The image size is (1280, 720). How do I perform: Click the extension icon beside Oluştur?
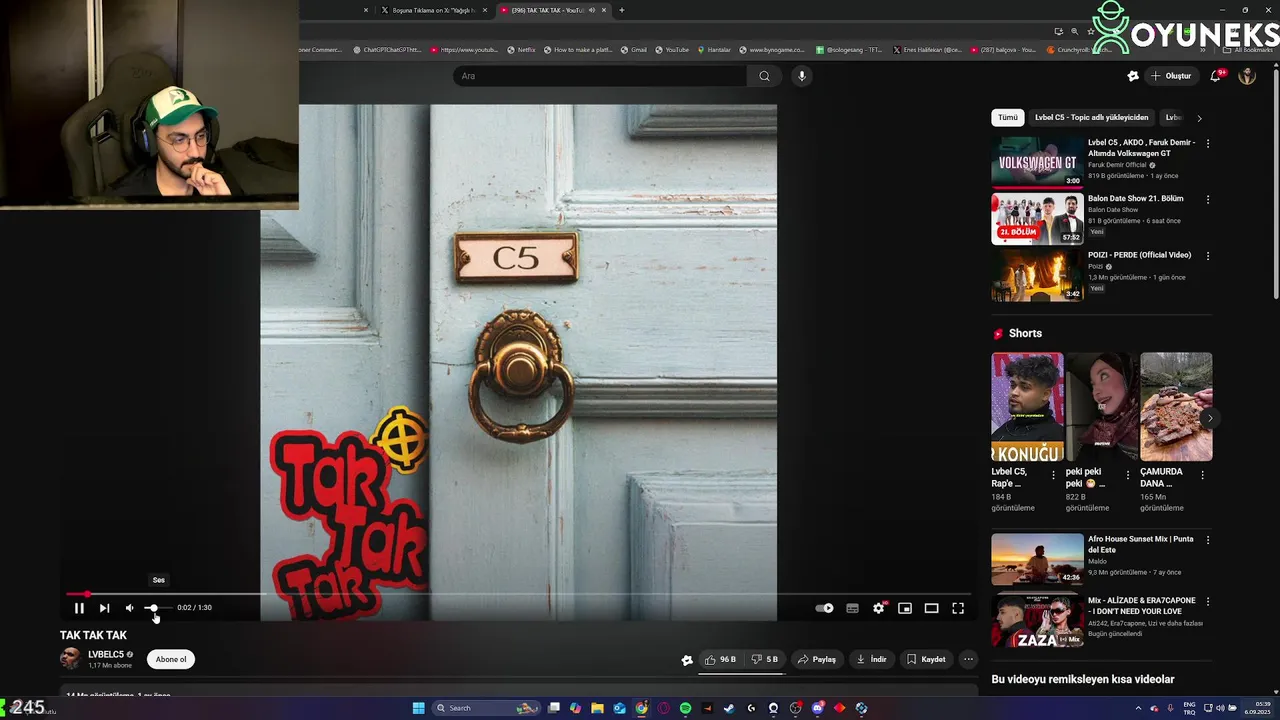point(1133,76)
